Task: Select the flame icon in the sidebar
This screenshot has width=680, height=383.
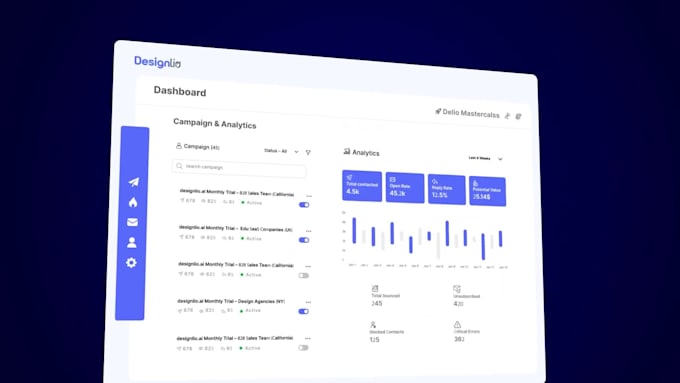Action: 133,202
